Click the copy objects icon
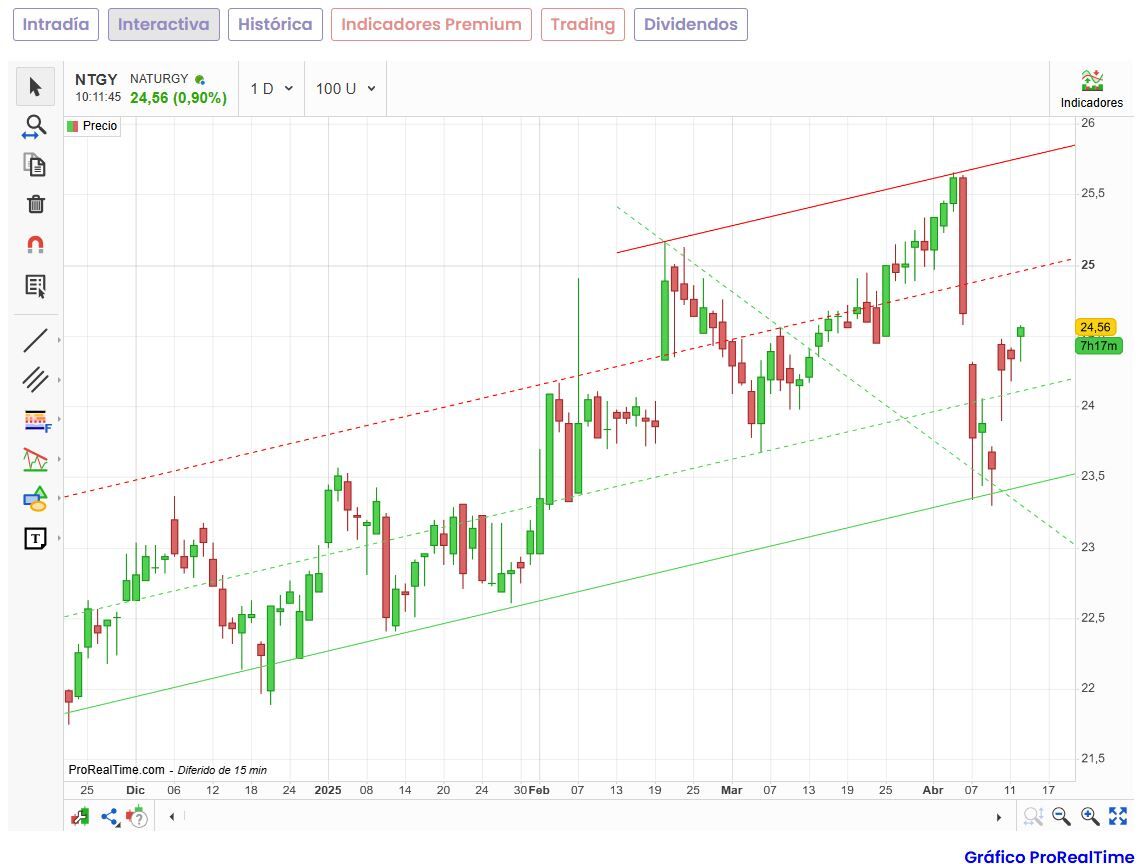This screenshot has height=864, width=1141. point(34,165)
